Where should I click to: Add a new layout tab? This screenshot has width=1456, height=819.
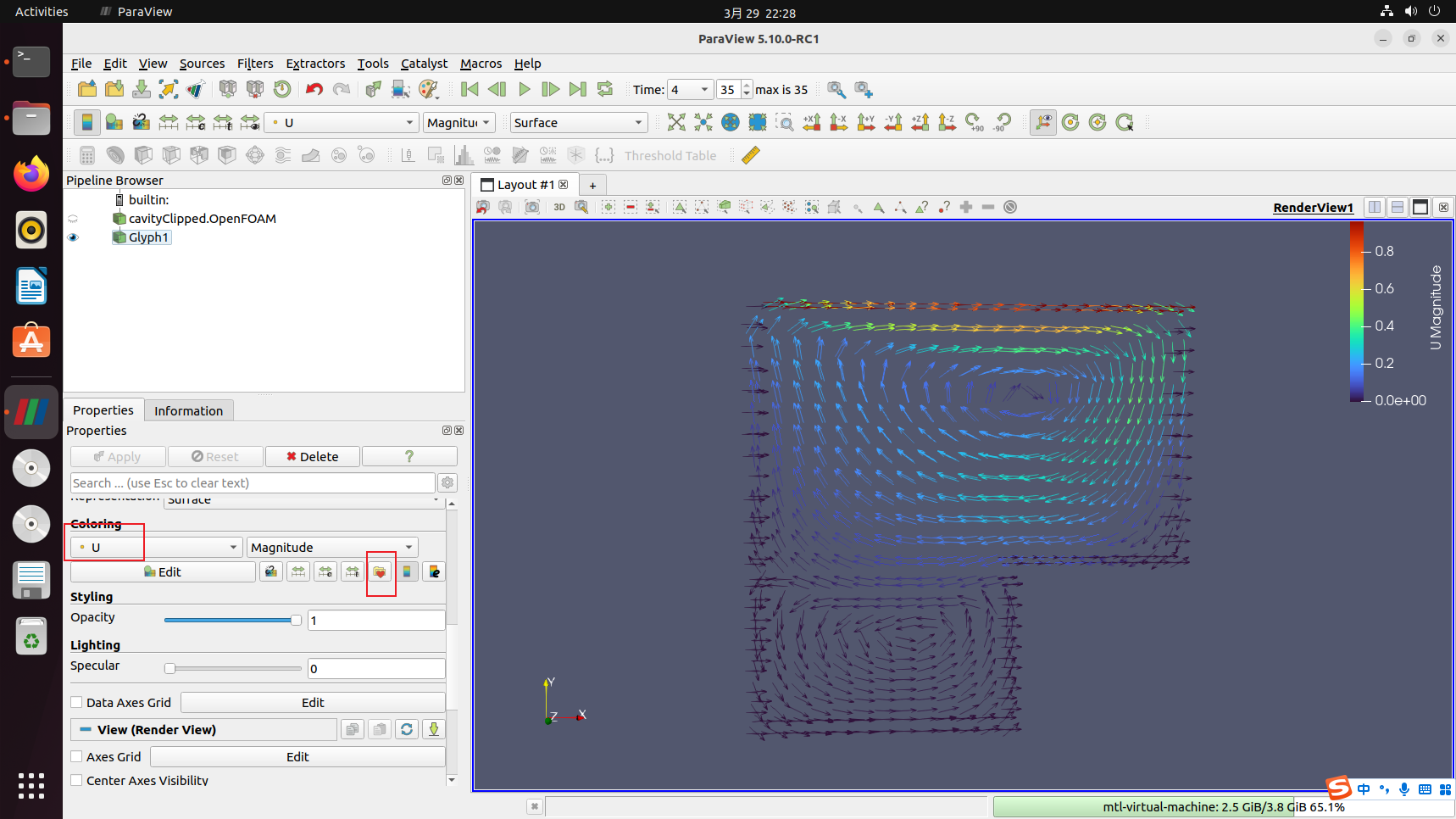click(x=592, y=185)
